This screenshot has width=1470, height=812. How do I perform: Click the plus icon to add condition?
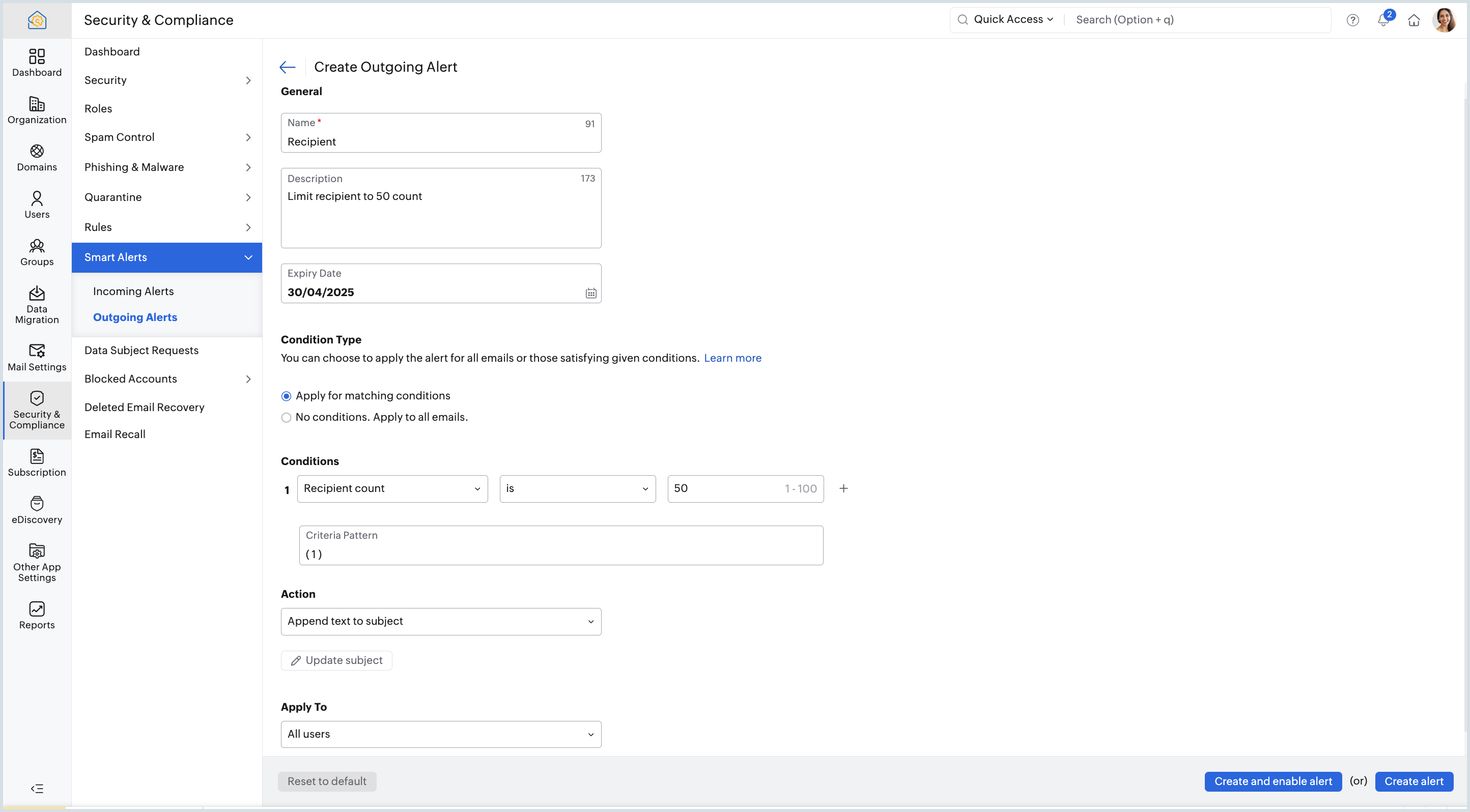click(x=843, y=489)
